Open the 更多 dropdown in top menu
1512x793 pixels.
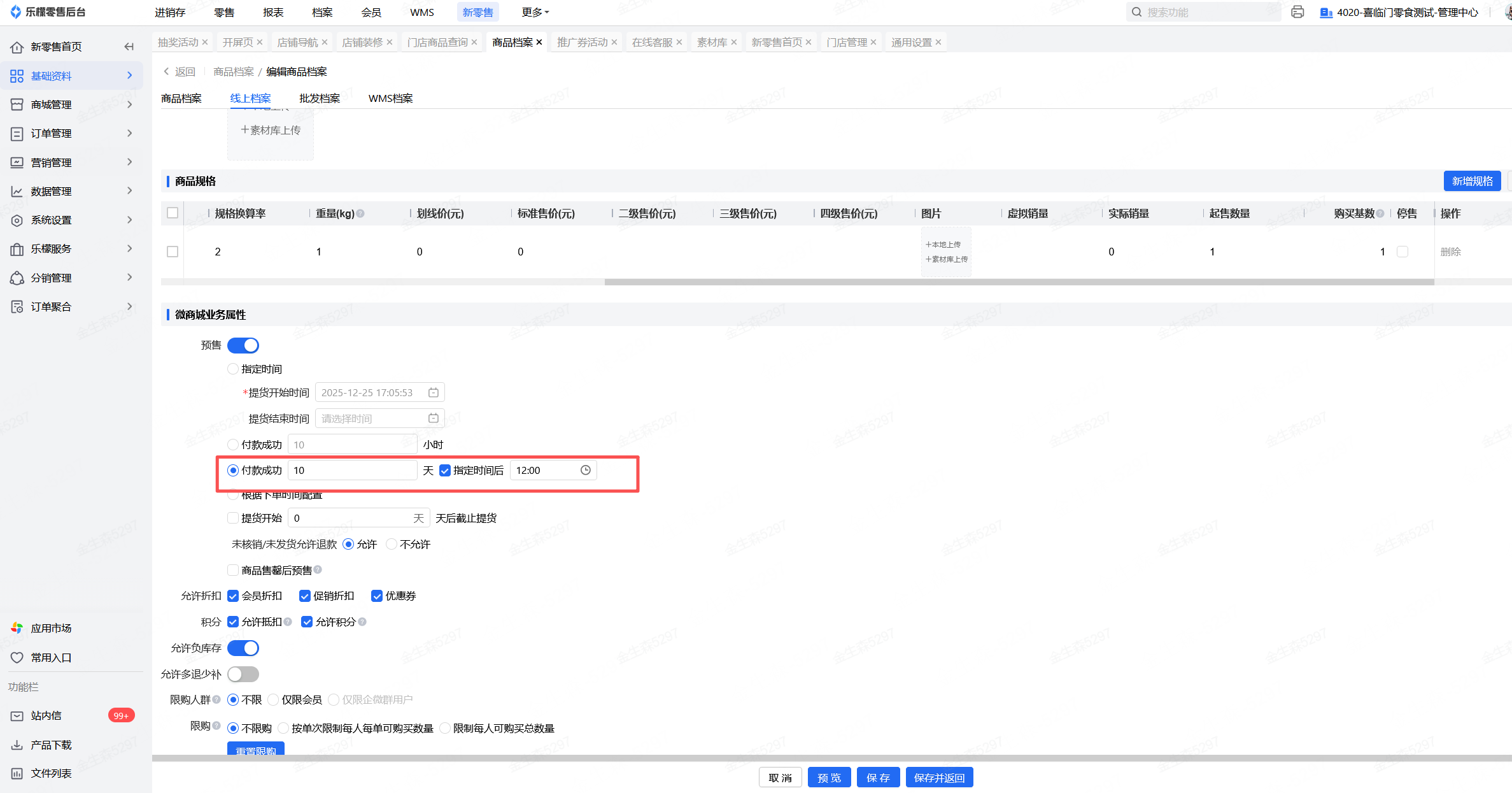(x=535, y=12)
